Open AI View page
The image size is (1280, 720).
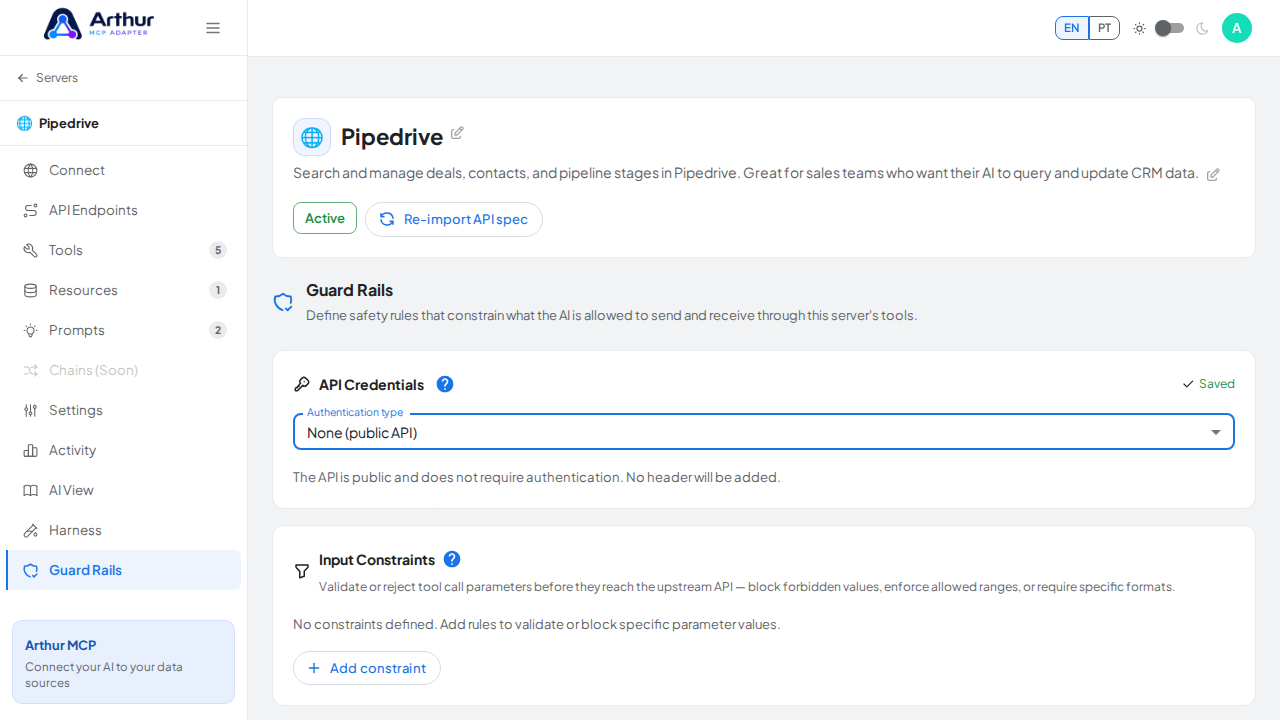[124, 490]
